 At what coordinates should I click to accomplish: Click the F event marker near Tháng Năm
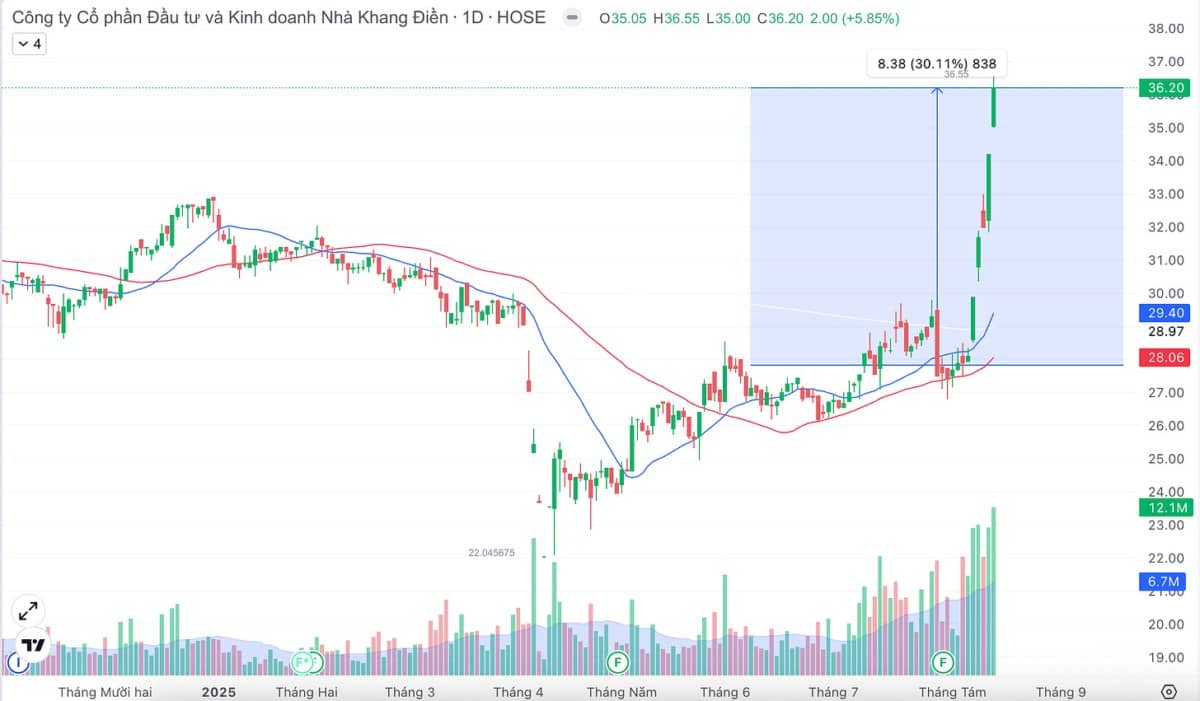[618, 662]
